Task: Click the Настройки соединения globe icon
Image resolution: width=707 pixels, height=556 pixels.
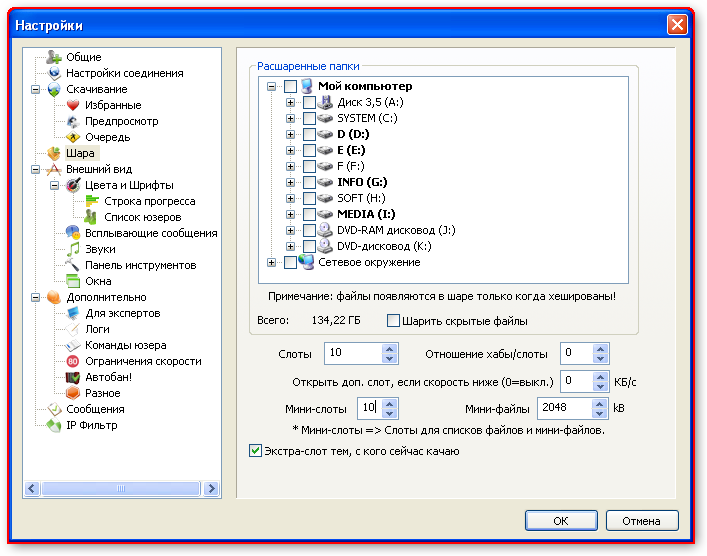Action: click(x=54, y=73)
